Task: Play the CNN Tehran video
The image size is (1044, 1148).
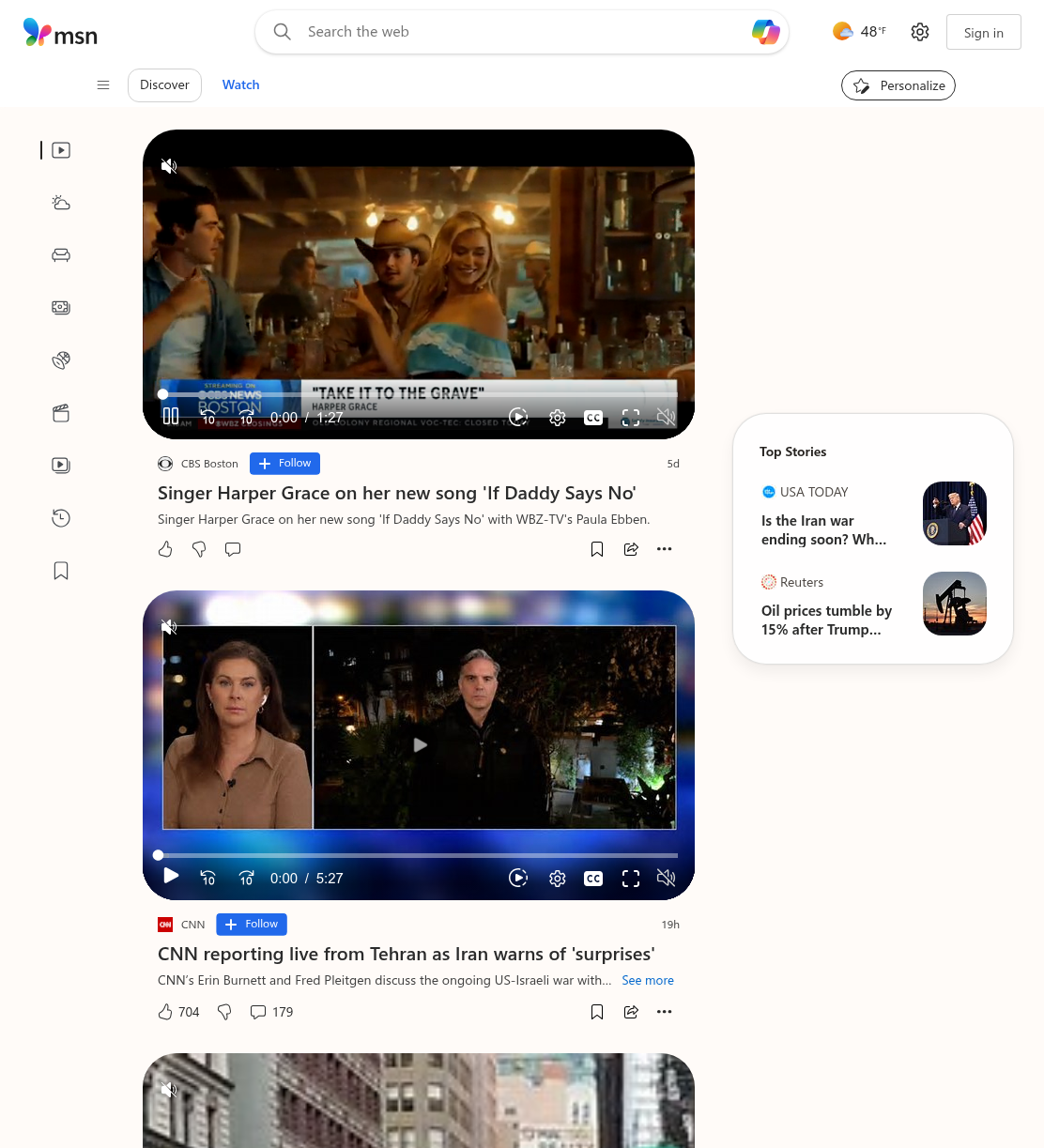Action: [171, 876]
